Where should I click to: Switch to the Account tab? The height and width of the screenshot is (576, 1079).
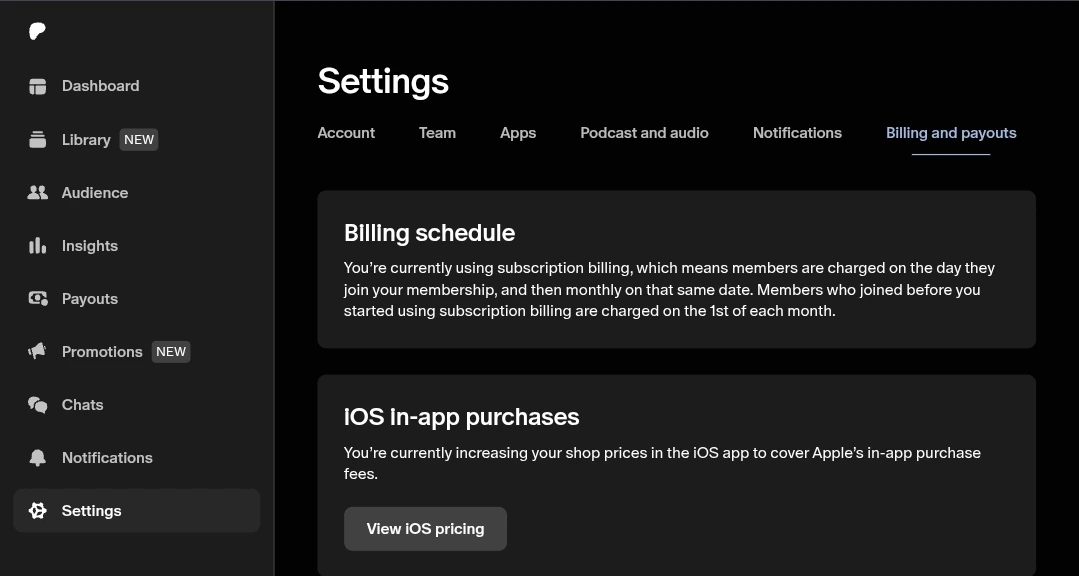pos(346,133)
